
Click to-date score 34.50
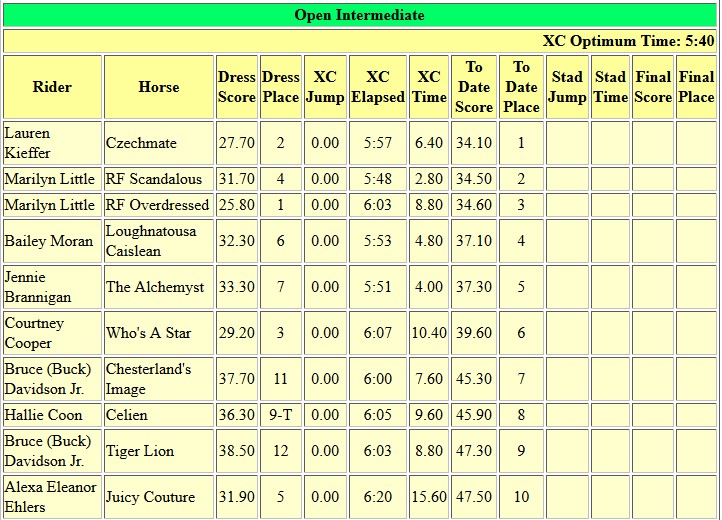click(x=474, y=179)
